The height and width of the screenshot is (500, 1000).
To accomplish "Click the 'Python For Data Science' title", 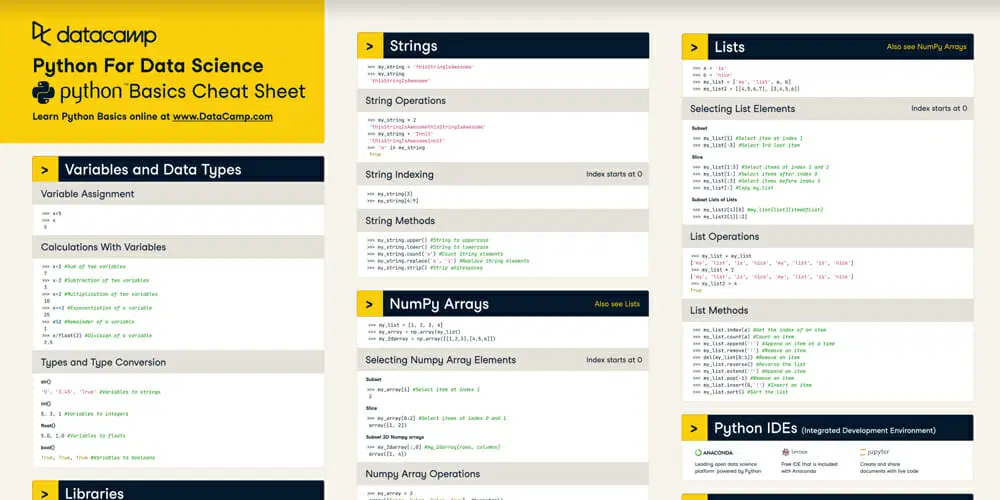I will click(148, 66).
